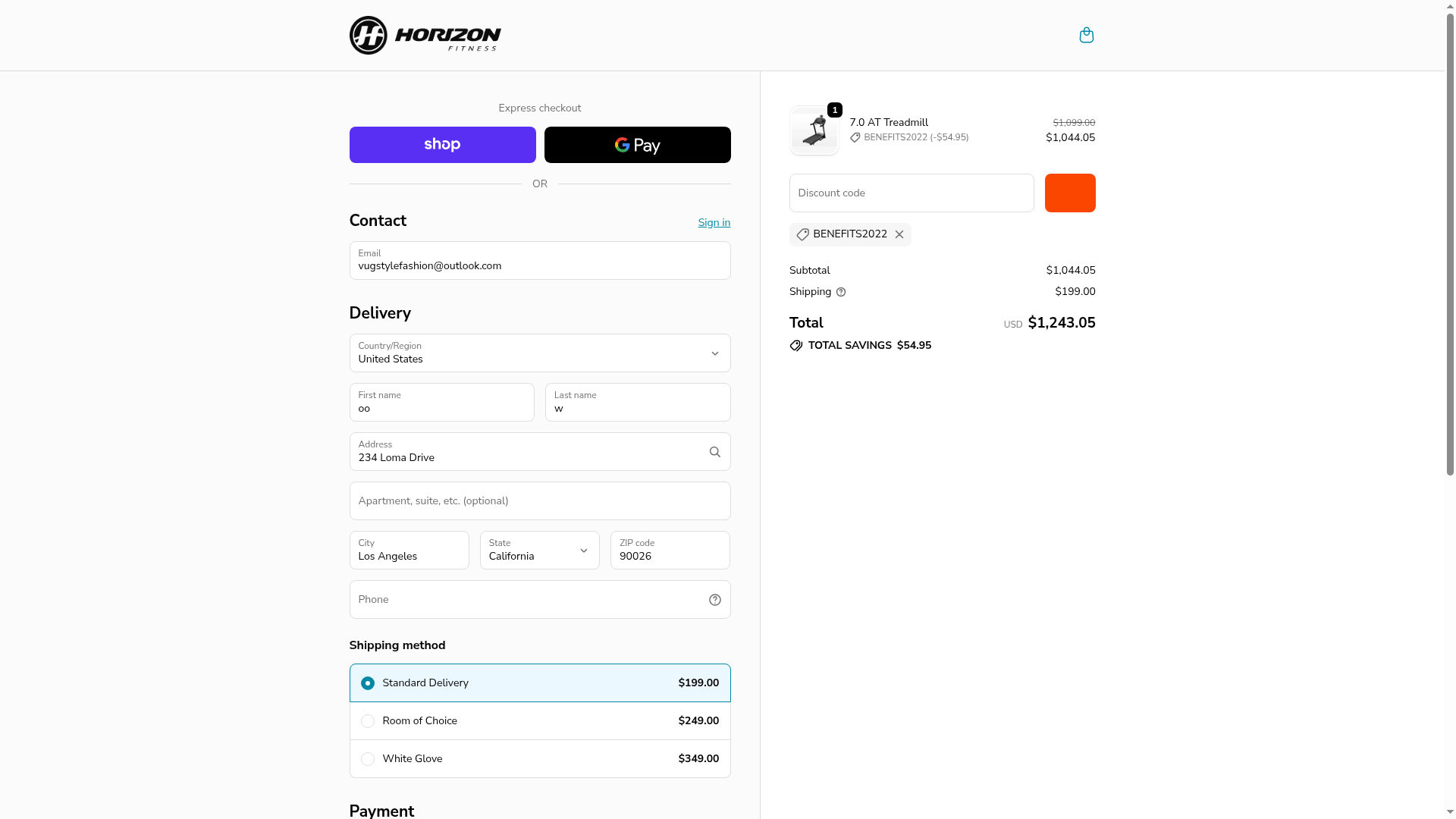The width and height of the screenshot is (1456, 819).
Task: Remove the BENEFITS2022 discount code
Action: click(x=899, y=234)
